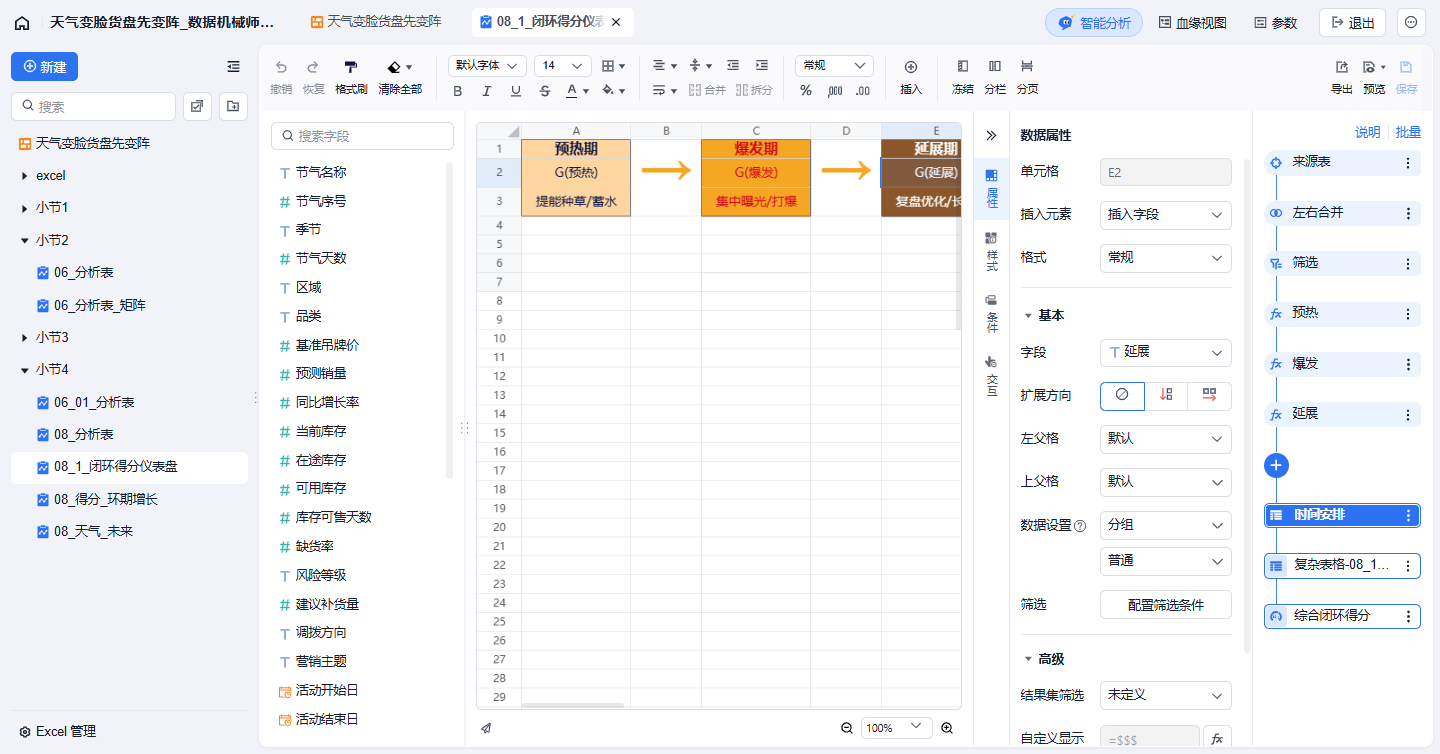The image size is (1440, 754).
Task: Click the open-in-new-window icon beside search
Action: [197, 106]
